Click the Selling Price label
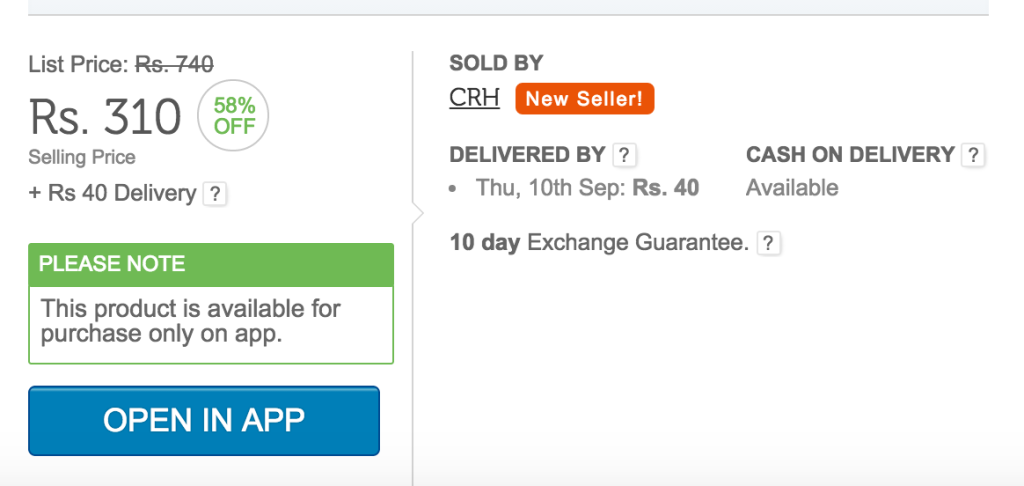The image size is (1024, 486). [x=82, y=157]
